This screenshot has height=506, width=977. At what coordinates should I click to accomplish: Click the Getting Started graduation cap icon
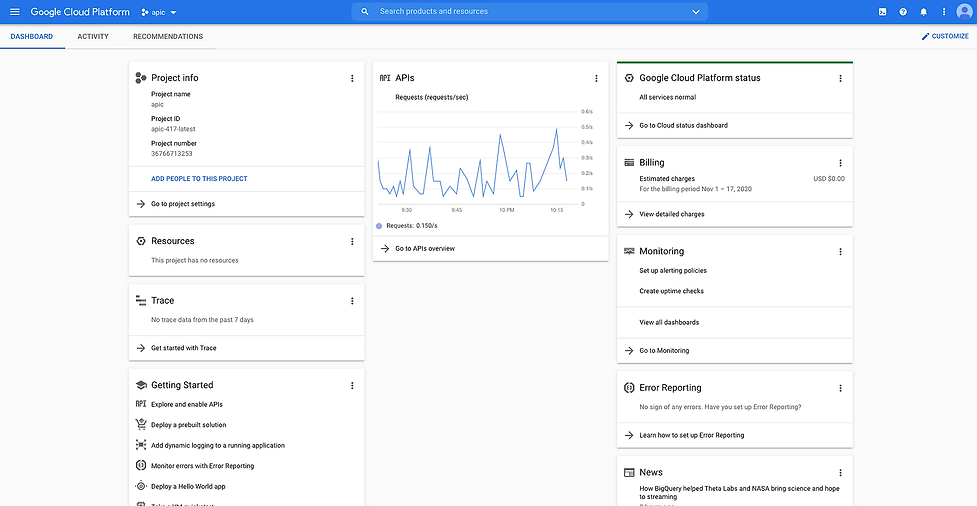click(x=141, y=385)
